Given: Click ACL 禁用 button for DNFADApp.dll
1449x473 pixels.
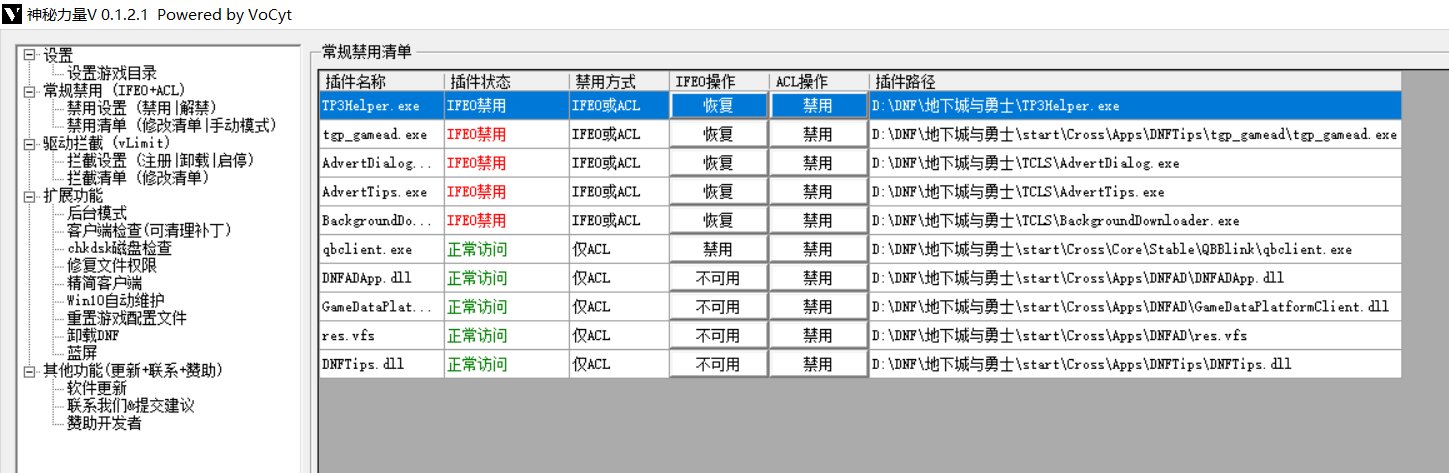Looking at the screenshot, I should click(818, 278).
